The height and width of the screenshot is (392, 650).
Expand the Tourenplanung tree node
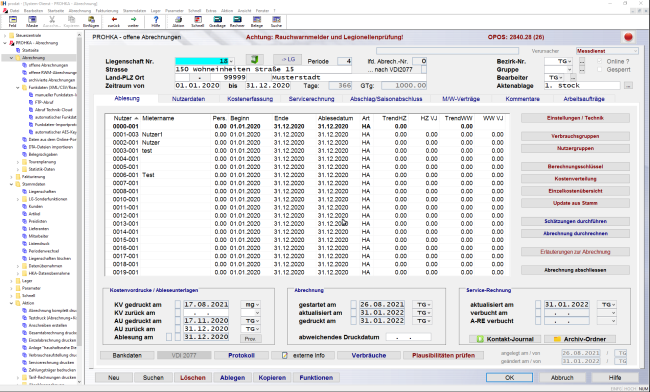coord(18,162)
